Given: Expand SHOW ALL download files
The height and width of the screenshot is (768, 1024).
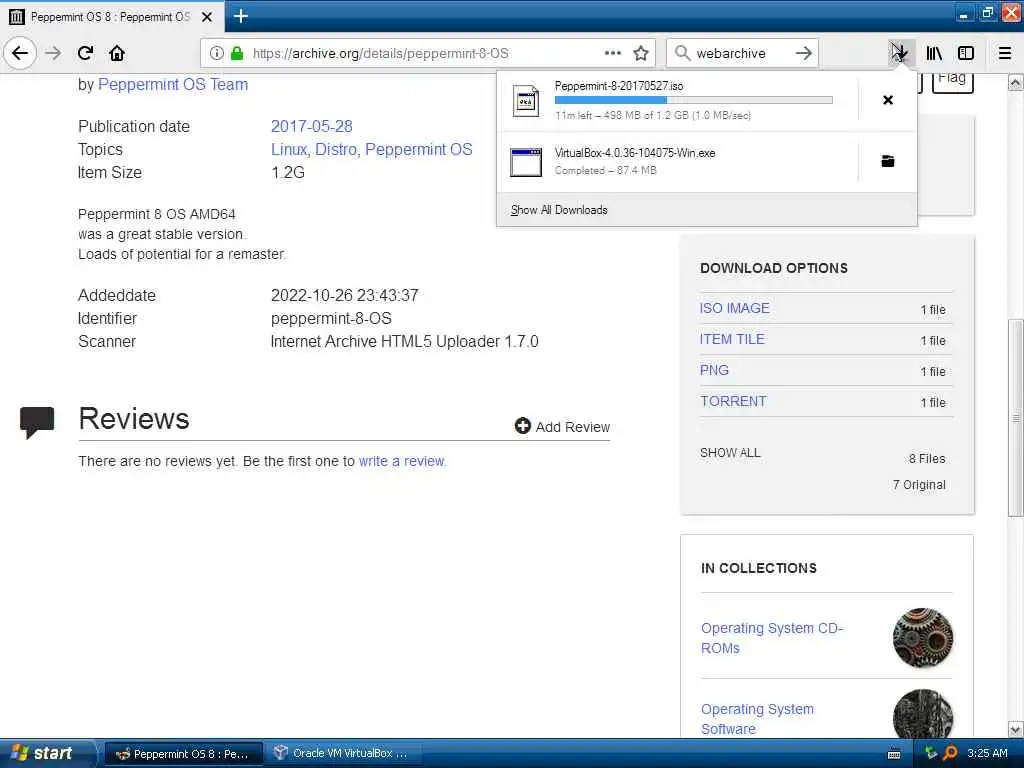Looking at the screenshot, I should pyautogui.click(x=730, y=453).
